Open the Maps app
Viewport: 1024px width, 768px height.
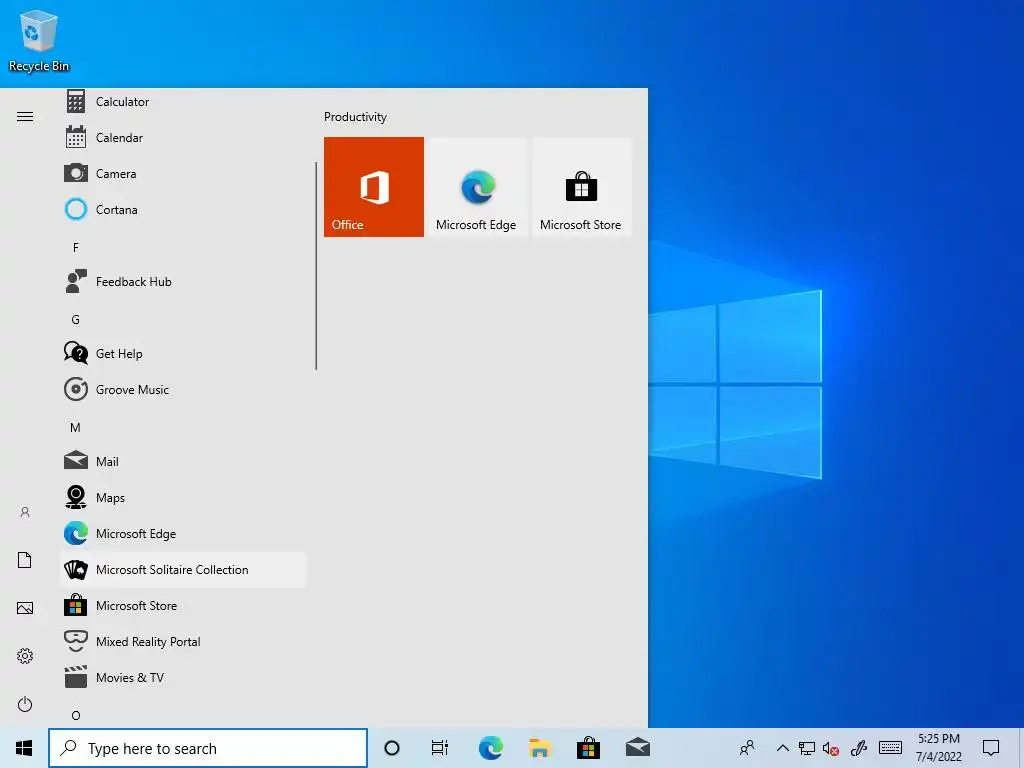point(184,497)
